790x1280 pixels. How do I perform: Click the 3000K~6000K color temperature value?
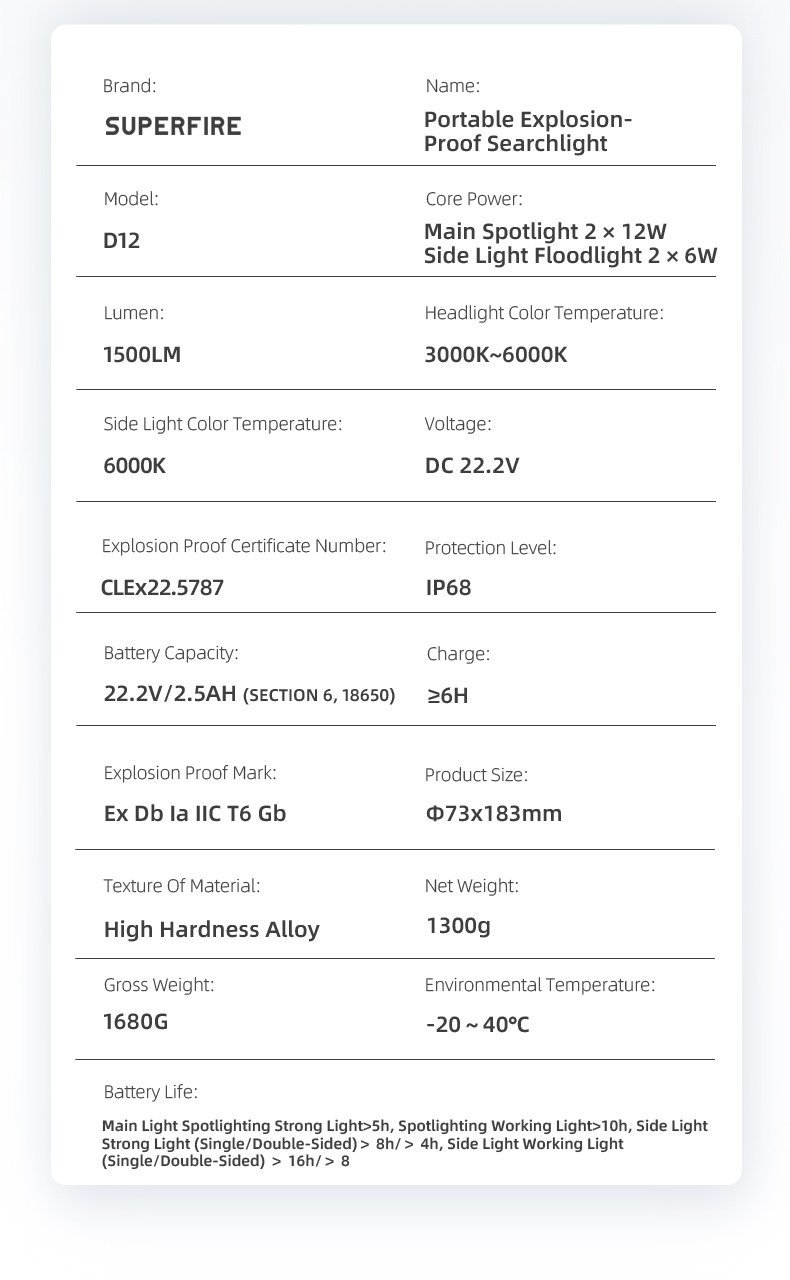point(495,354)
